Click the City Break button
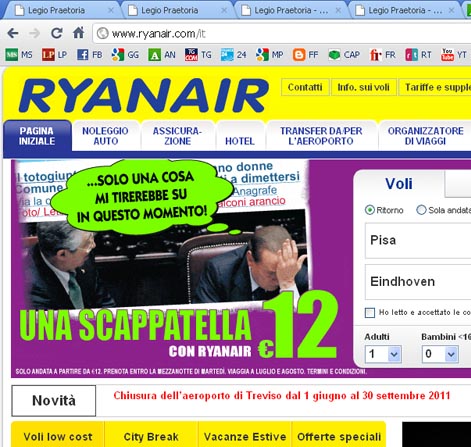 (x=151, y=435)
